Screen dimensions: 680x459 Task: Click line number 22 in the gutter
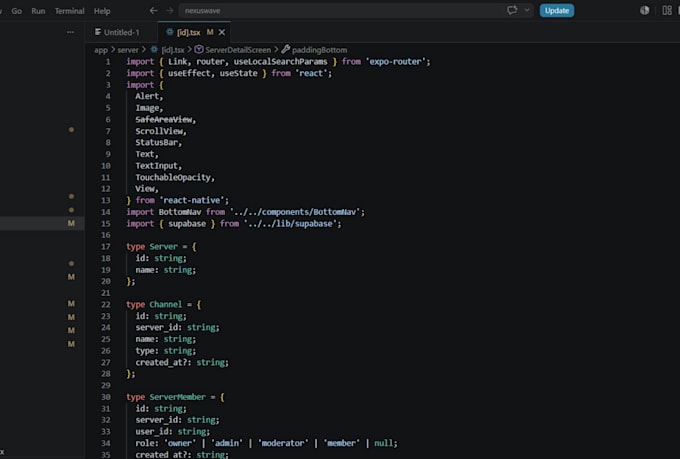click(x=106, y=305)
